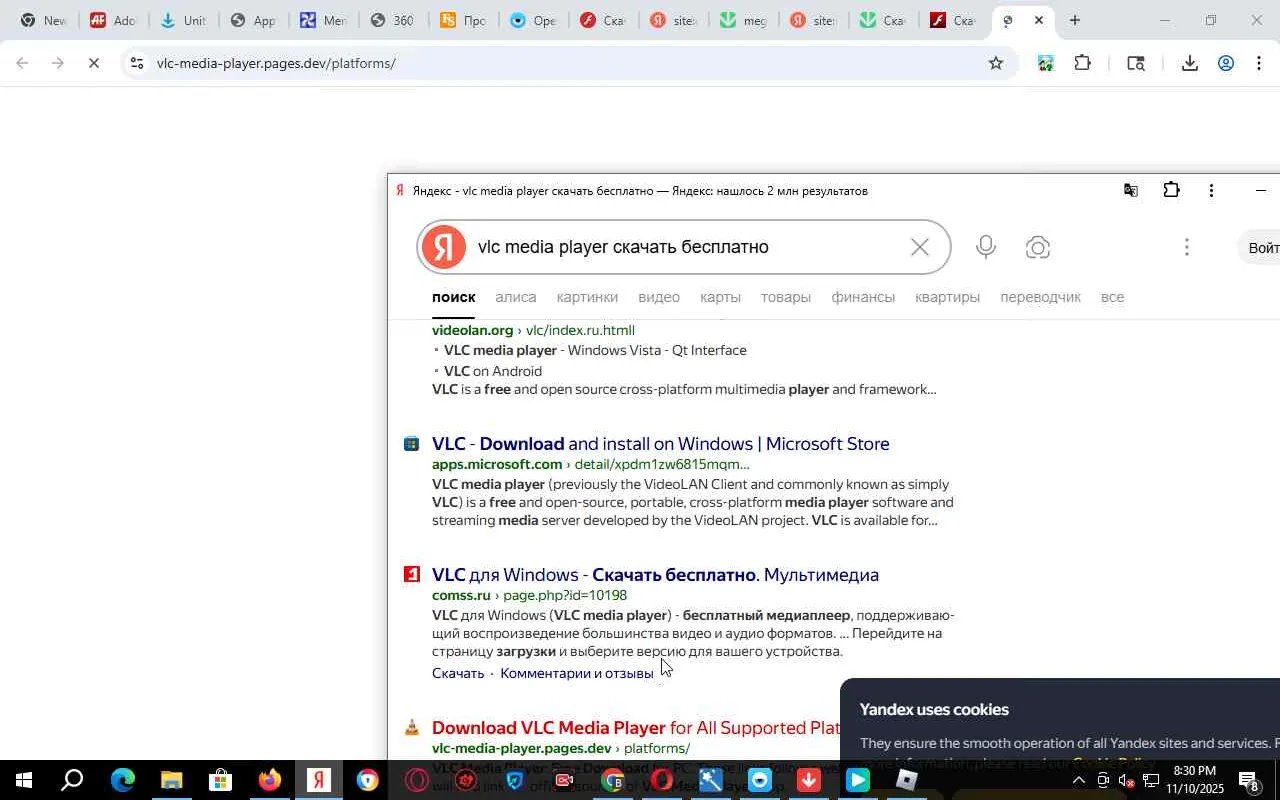Click the comss.ru result URL

point(529,595)
